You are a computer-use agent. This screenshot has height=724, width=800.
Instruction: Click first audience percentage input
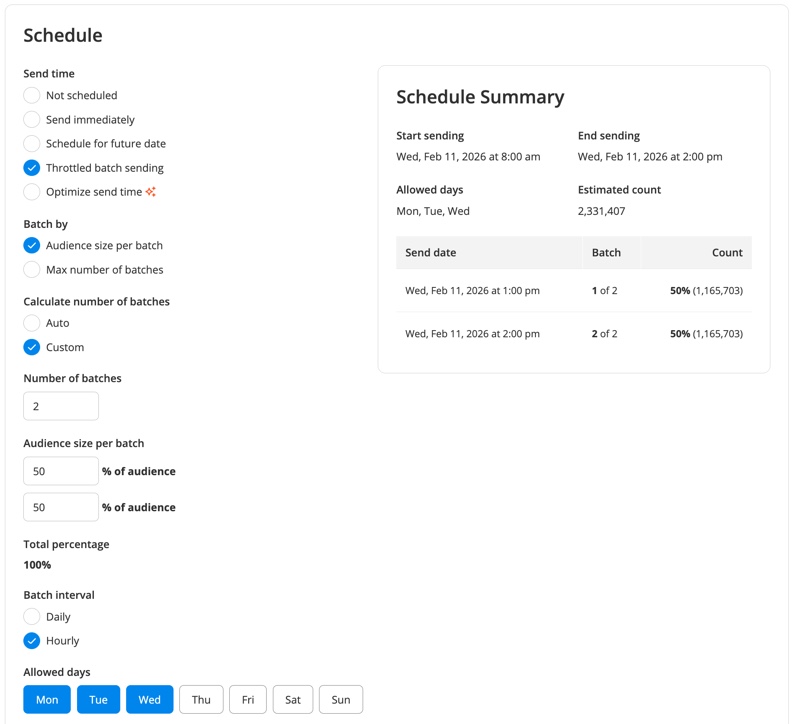61,471
